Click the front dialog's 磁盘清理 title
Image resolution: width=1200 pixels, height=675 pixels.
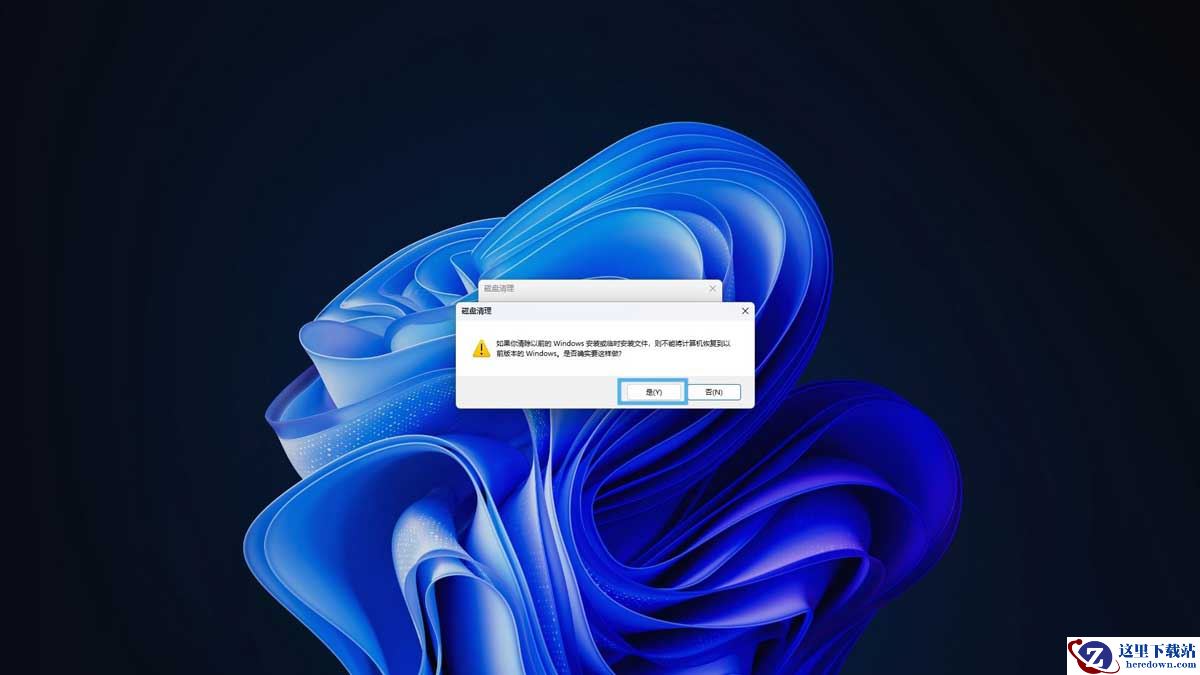click(476, 312)
